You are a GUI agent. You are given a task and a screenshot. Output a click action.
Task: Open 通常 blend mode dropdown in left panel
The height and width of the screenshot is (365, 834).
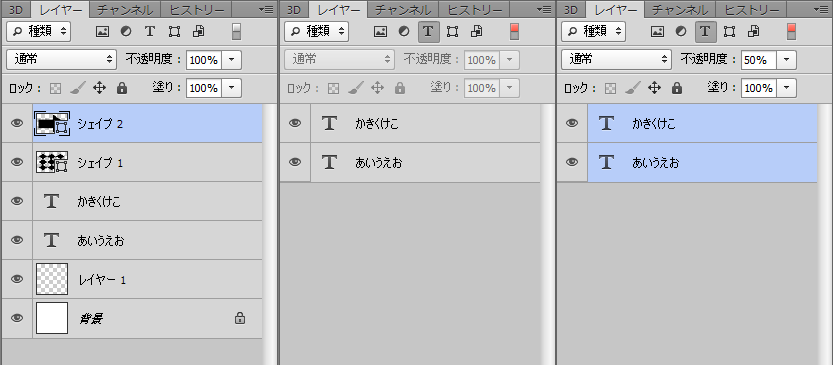tap(62, 60)
